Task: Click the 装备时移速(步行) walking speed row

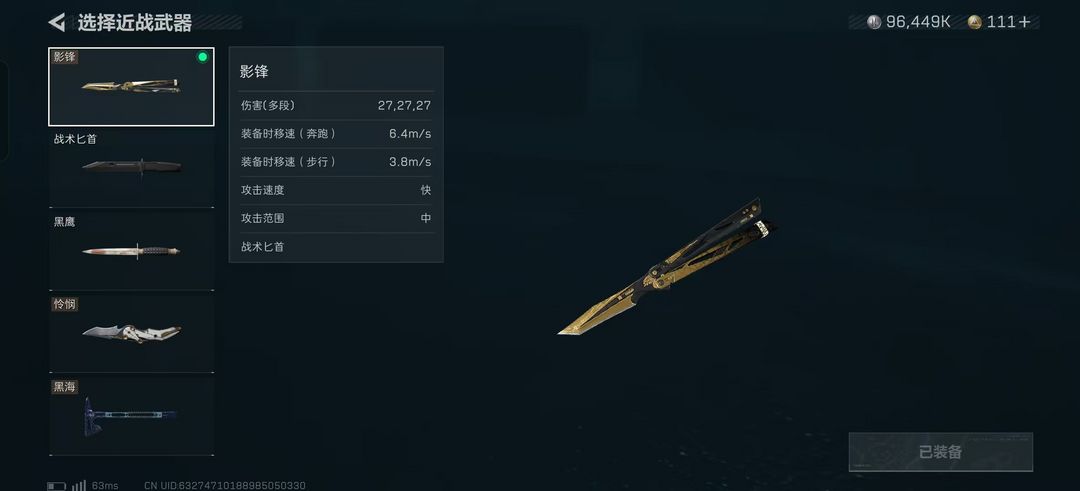Action: [x=336, y=162]
